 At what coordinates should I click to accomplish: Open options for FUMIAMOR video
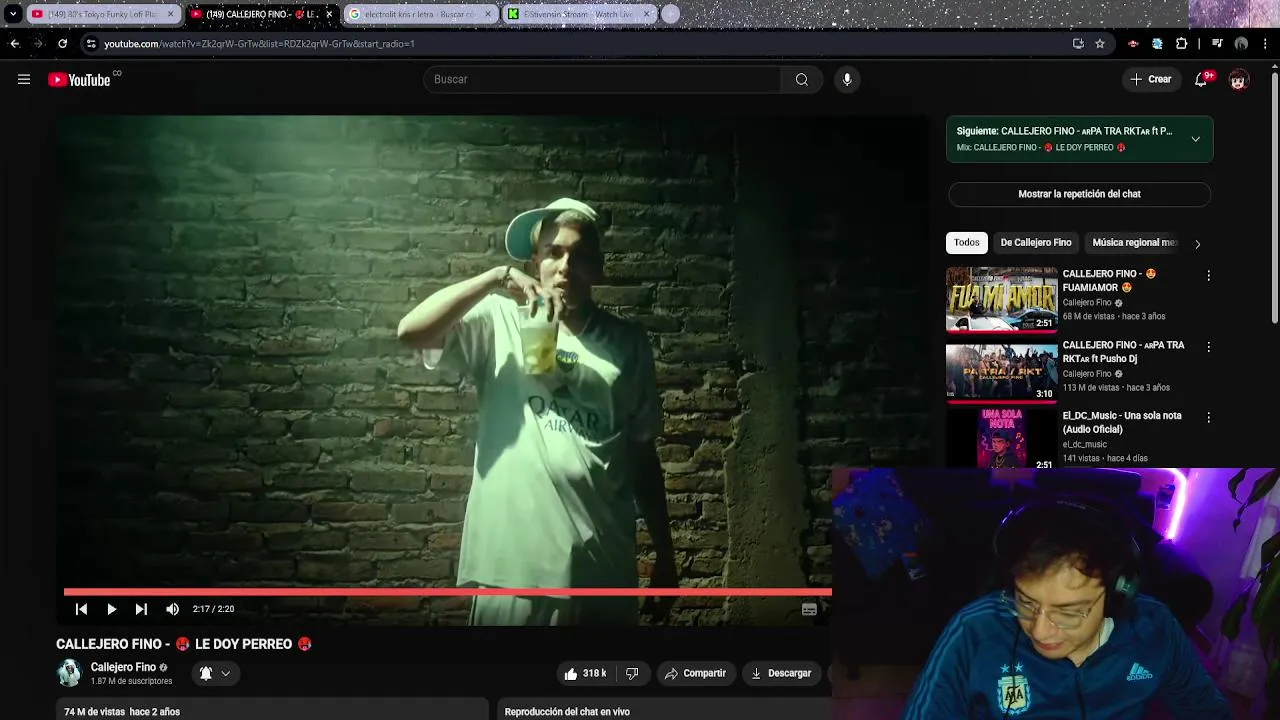coord(1208,276)
